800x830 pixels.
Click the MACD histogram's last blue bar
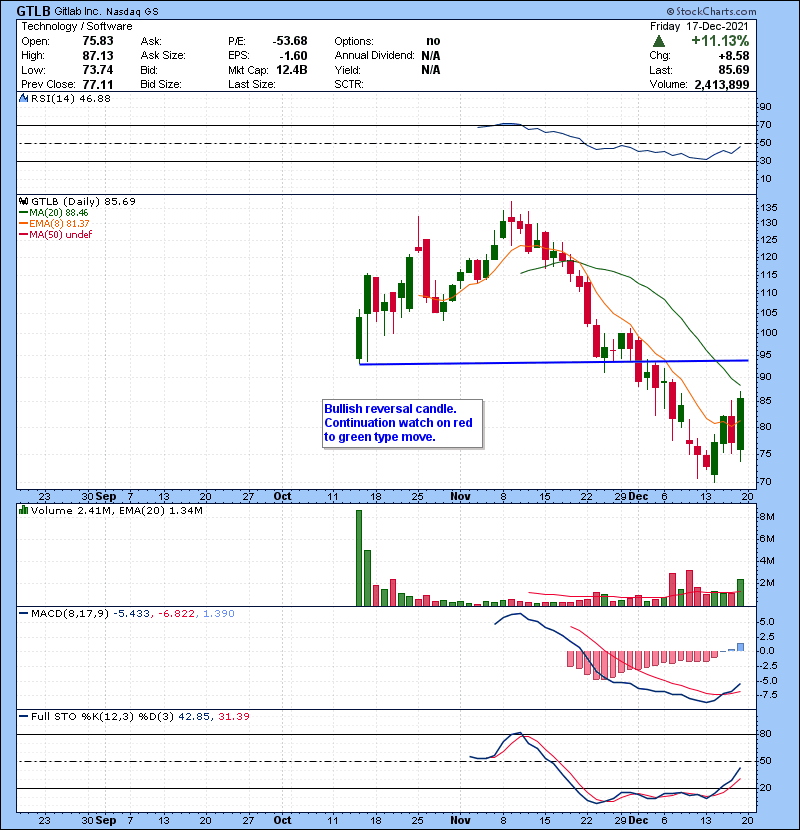tap(740, 647)
